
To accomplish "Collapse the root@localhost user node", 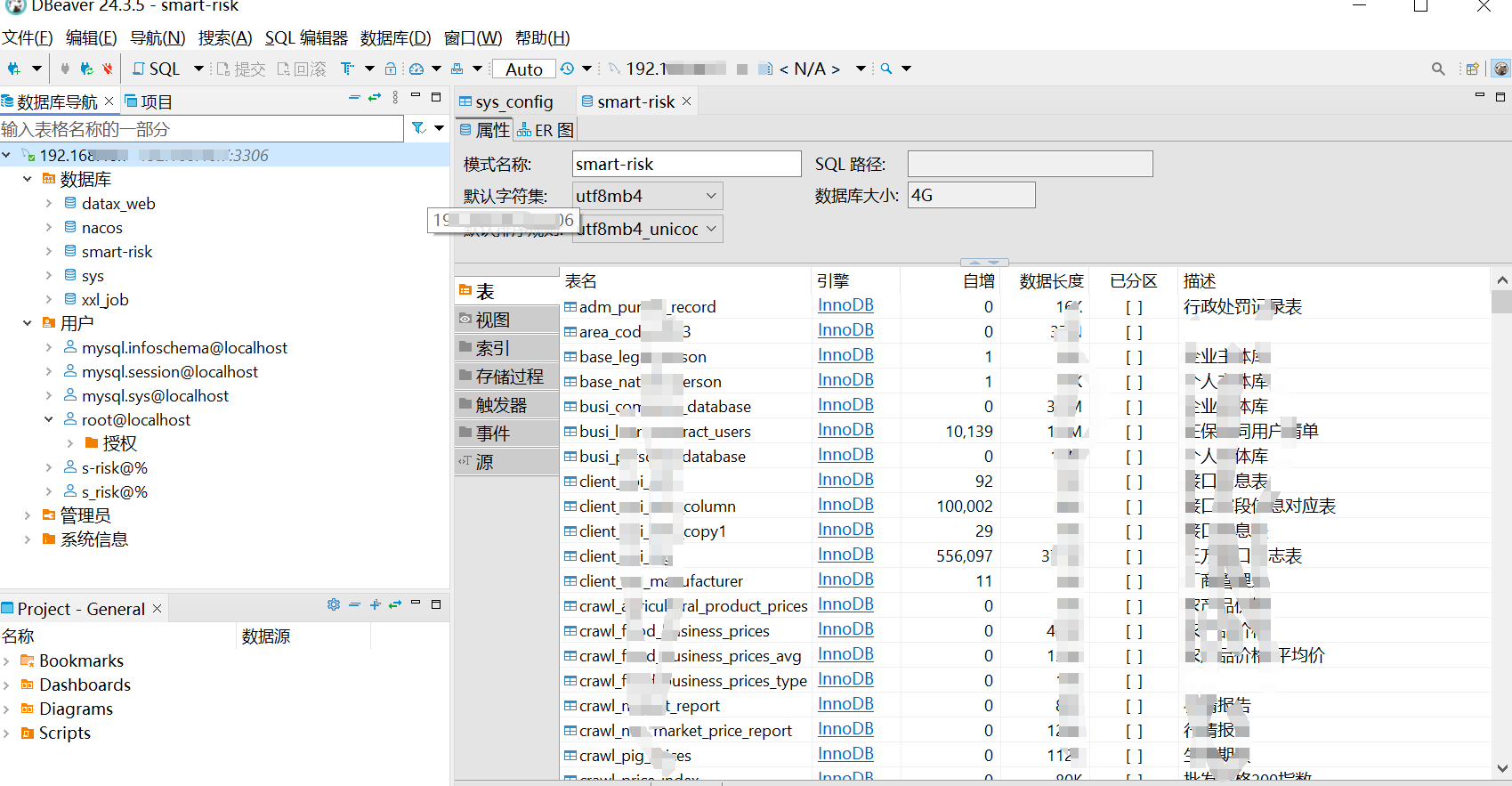I will [49, 419].
